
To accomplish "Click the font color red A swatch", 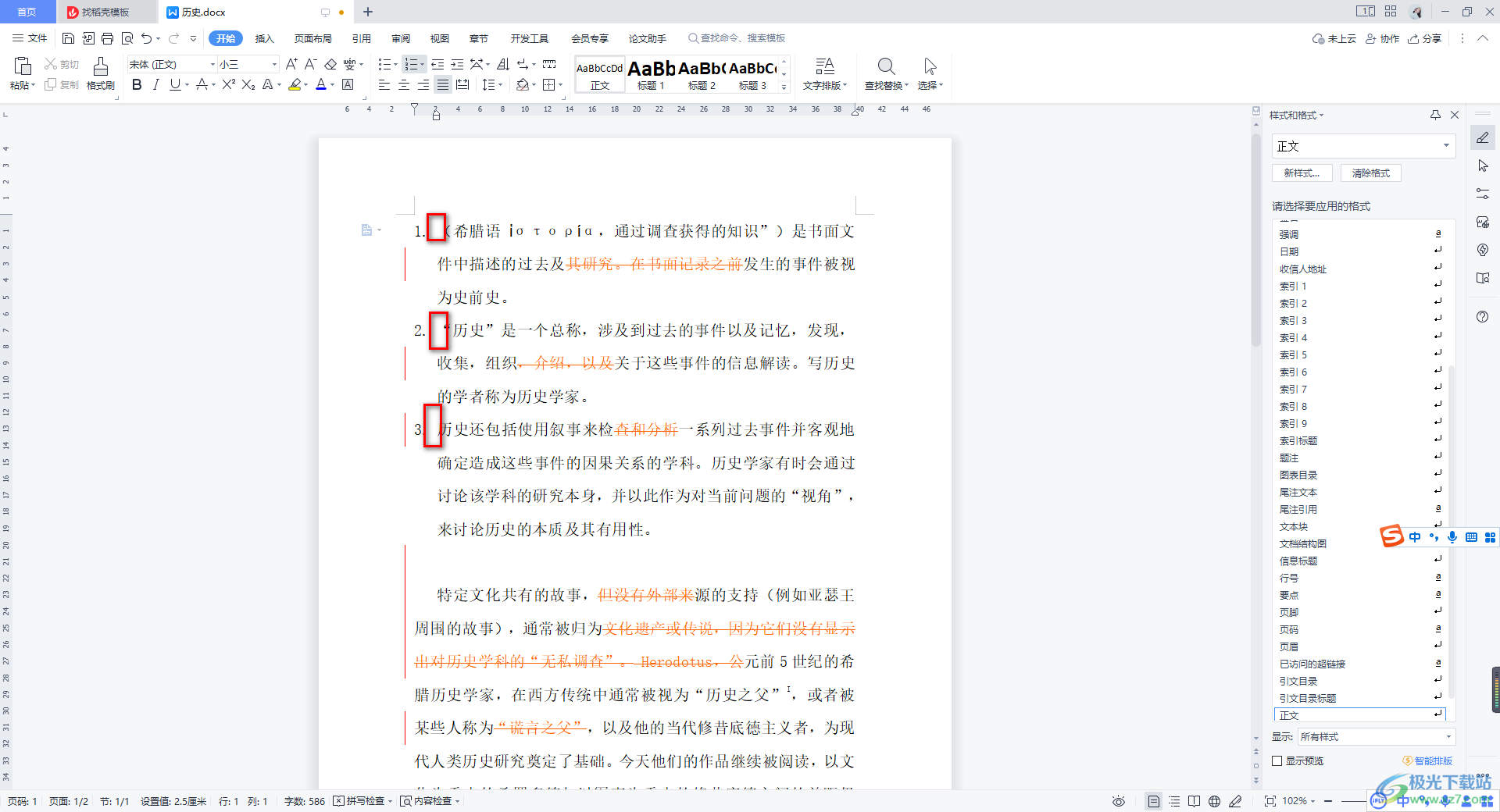I will point(320,84).
